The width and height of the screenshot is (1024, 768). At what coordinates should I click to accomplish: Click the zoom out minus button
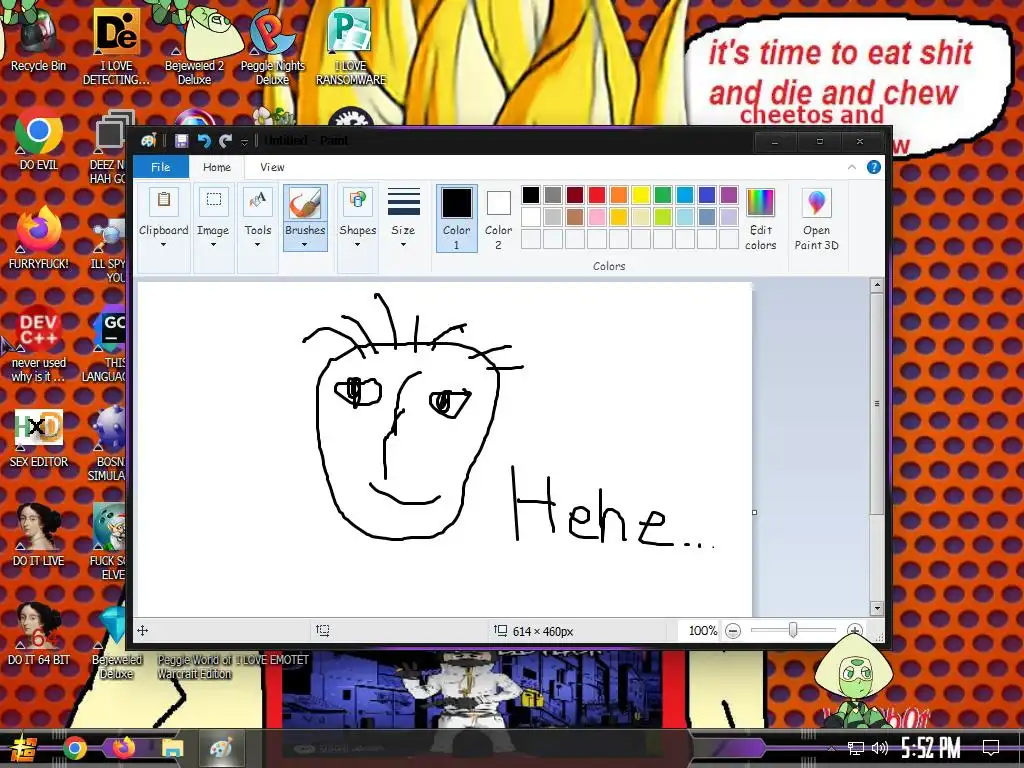(x=733, y=631)
